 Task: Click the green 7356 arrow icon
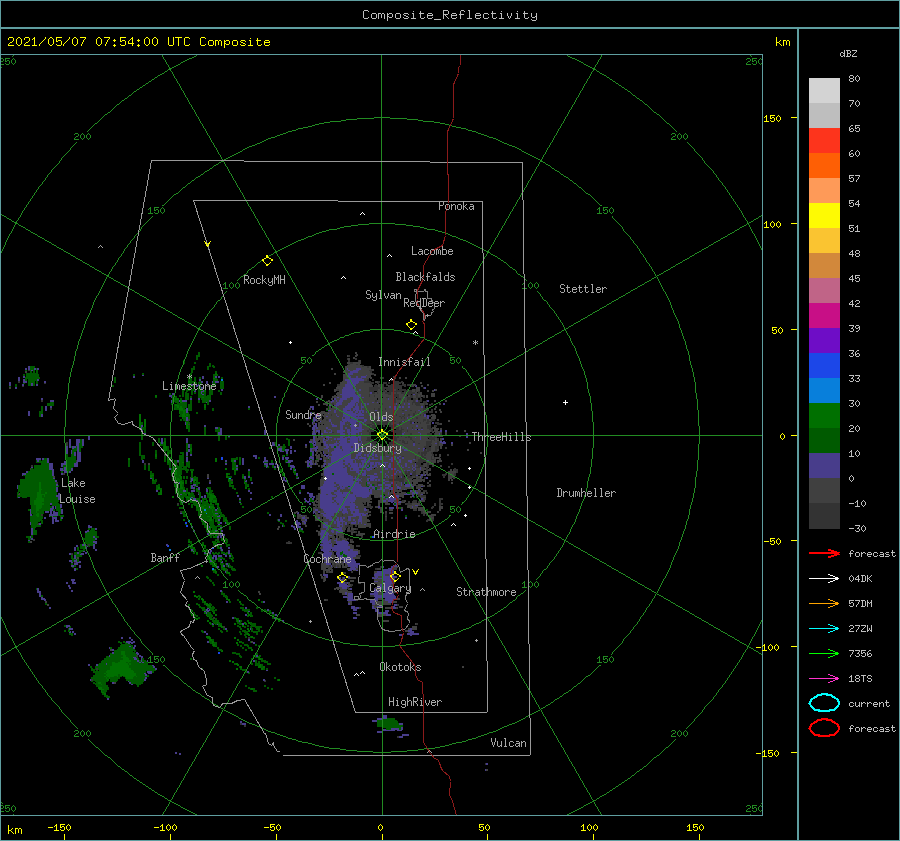click(824, 653)
